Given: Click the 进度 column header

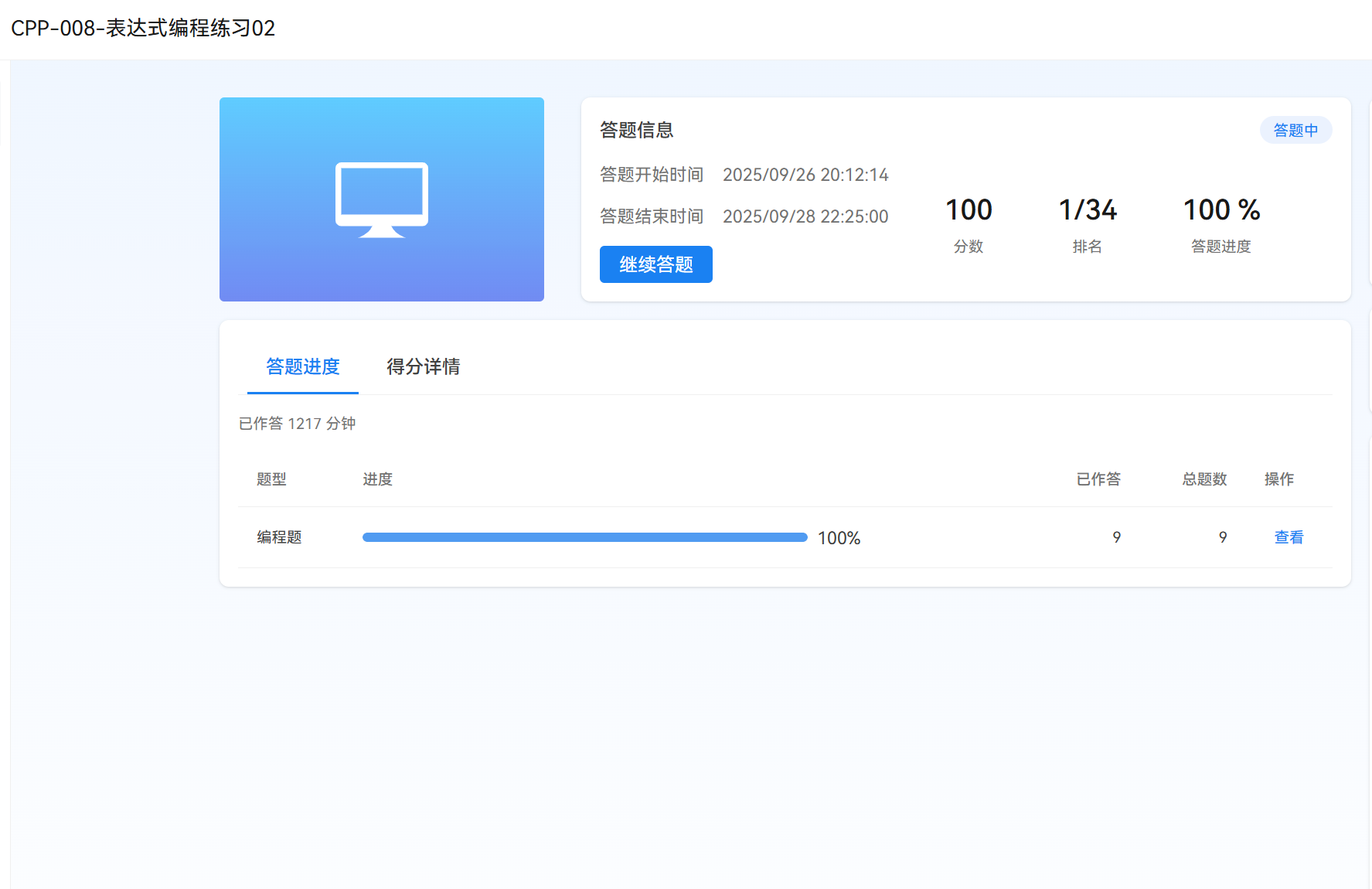Looking at the screenshot, I should 378,479.
